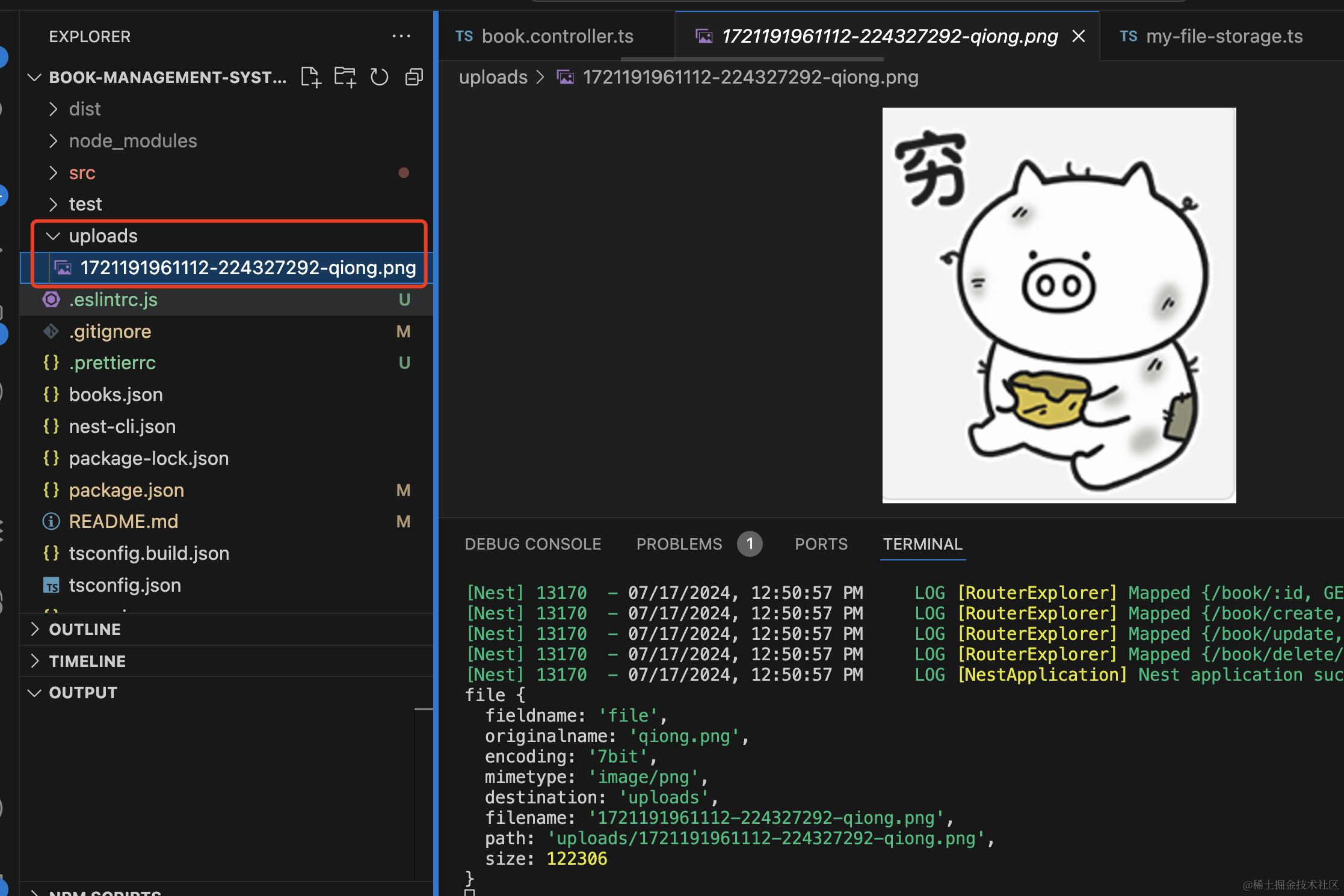
Task: Switch to my-file-storage.ts tab
Action: point(1224,37)
